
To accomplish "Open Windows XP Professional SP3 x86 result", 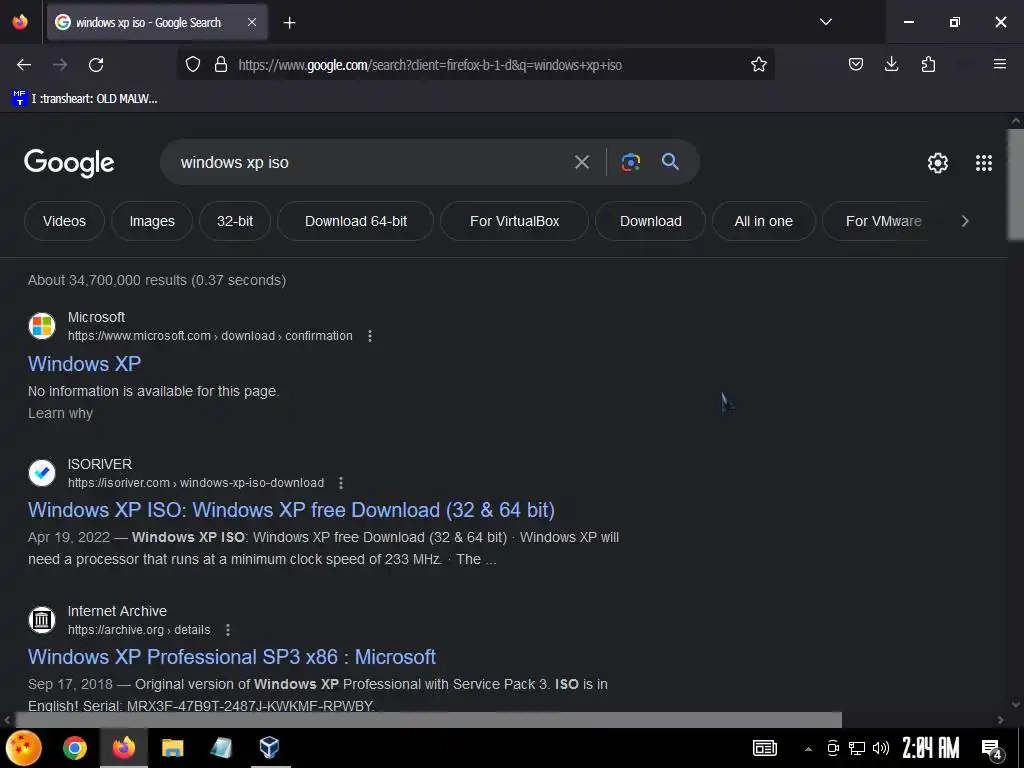I will [x=232, y=657].
